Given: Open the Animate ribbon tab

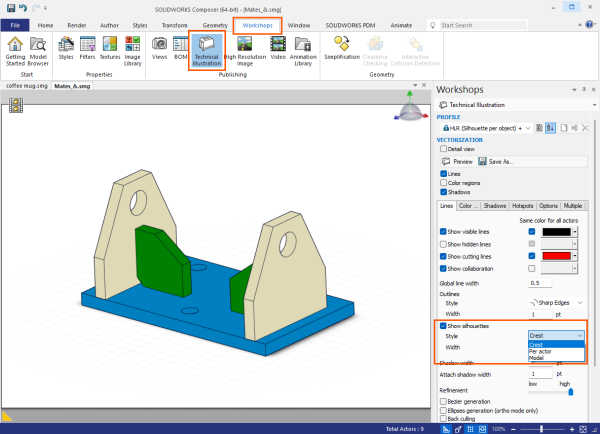Looking at the screenshot, I should (x=401, y=25).
